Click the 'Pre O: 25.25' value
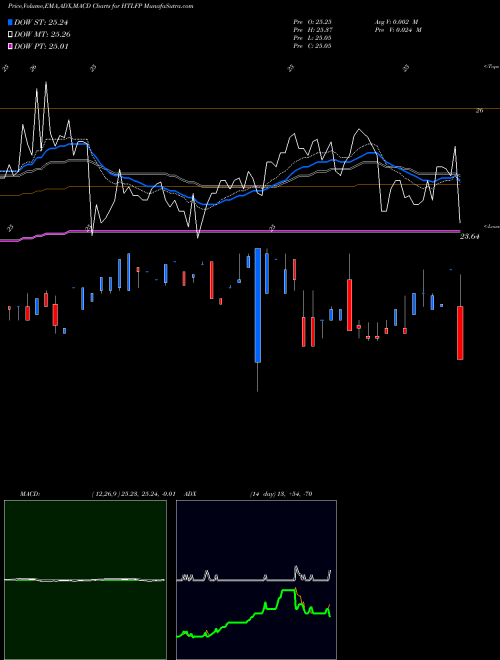The image size is (500, 660). pyautogui.click(x=312, y=22)
